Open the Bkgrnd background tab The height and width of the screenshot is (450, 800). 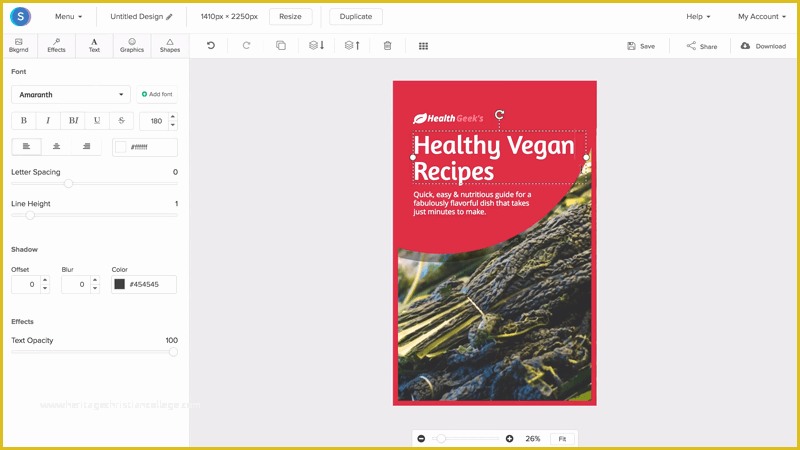click(19, 45)
